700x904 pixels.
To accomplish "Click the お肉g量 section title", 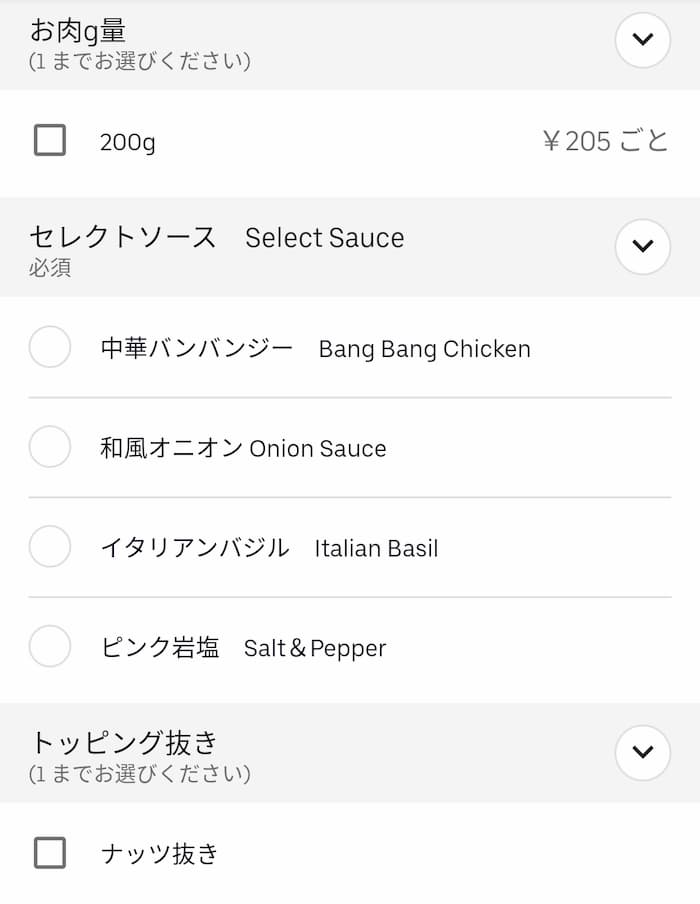I will pos(78,31).
